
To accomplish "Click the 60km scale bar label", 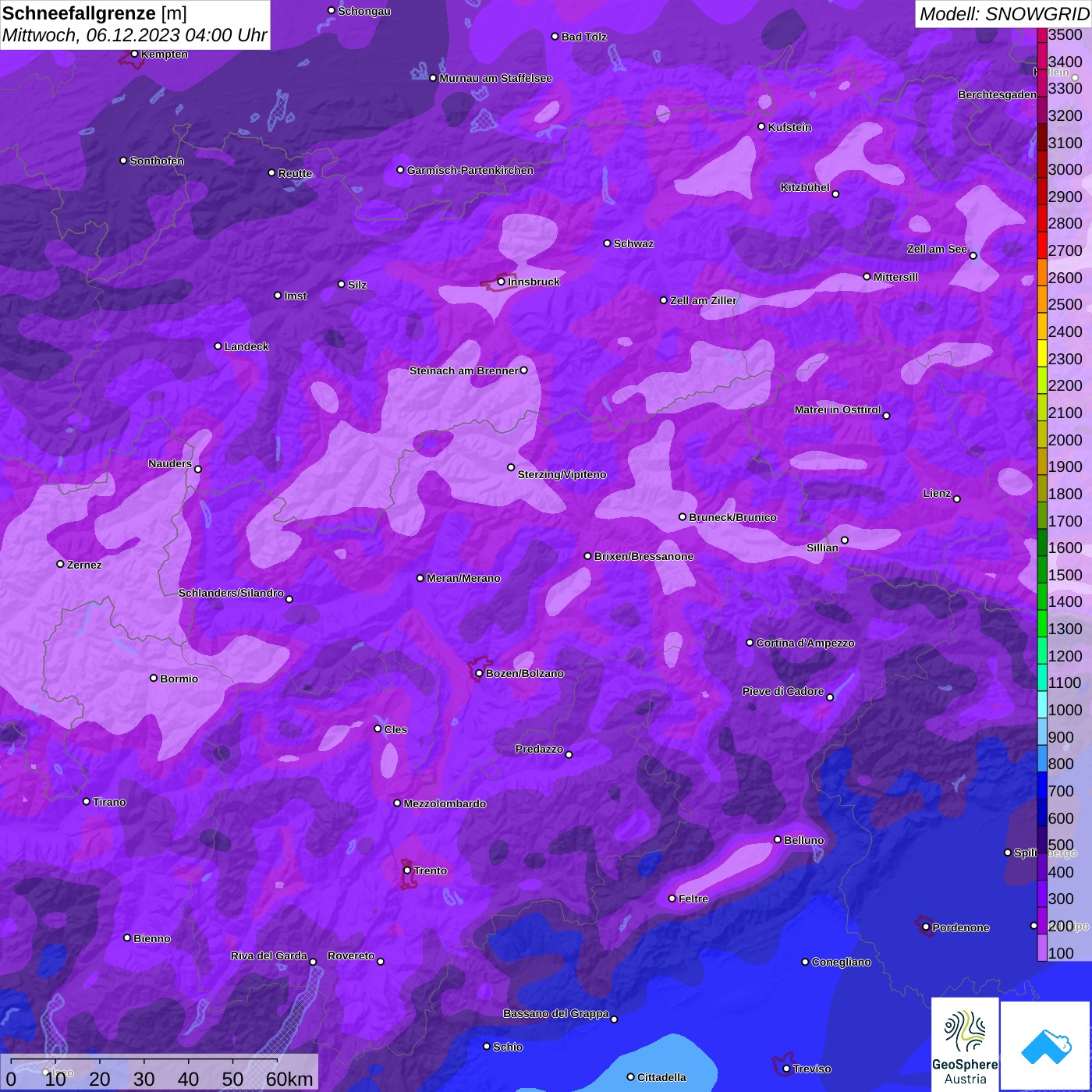I will coord(289,1079).
